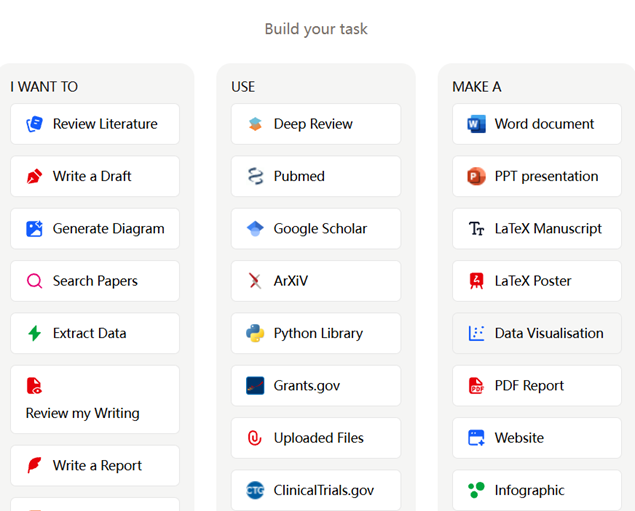635x511 pixels.
Task: Click the Word document icon
Action: 476,124
